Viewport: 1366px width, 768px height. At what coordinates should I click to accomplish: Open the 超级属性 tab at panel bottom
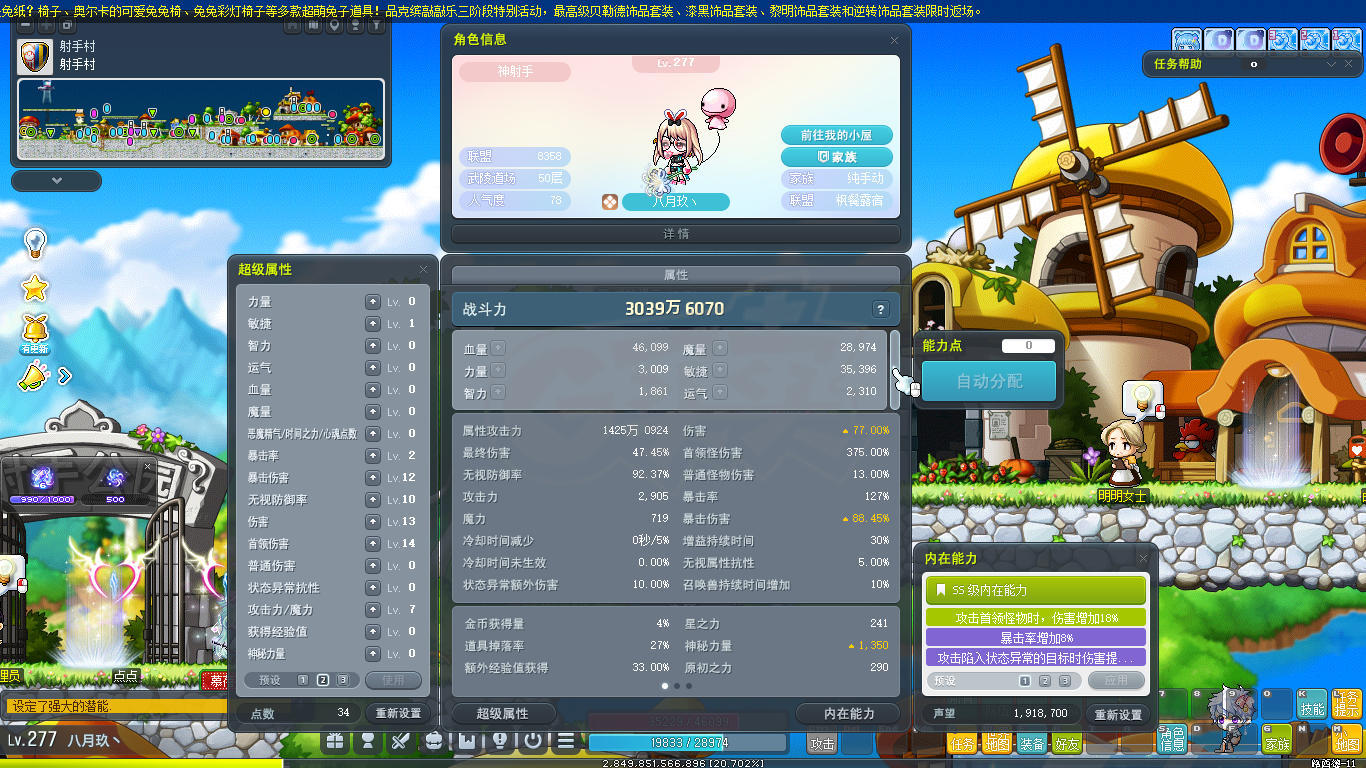click(502, 713)
